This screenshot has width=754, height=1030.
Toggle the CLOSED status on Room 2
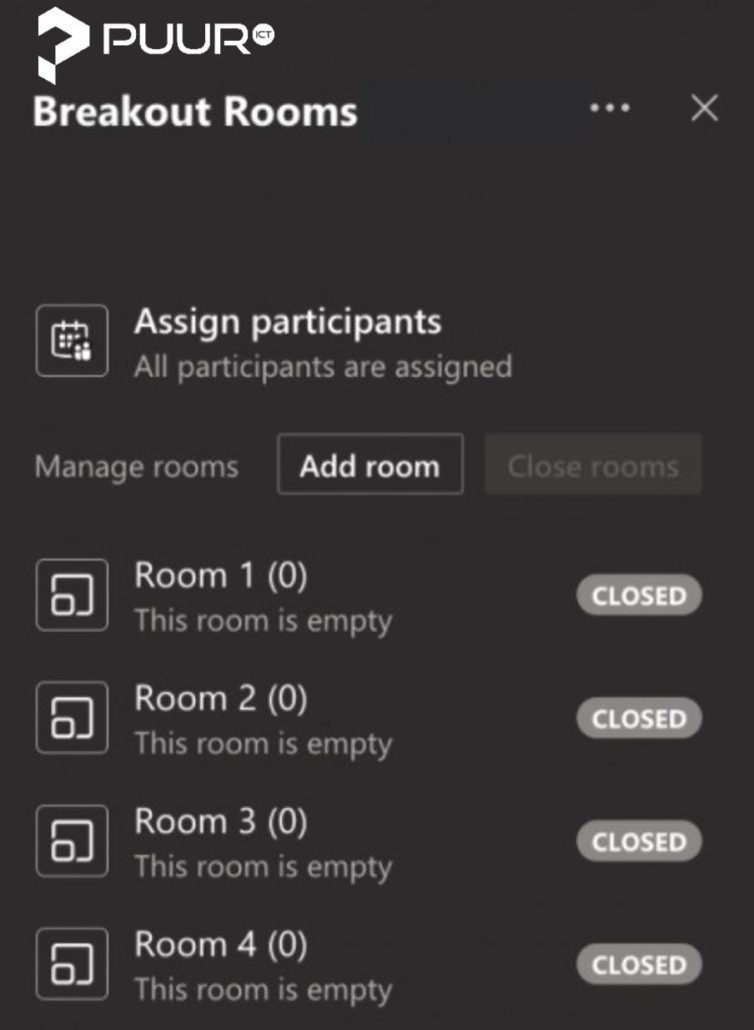tap(638, 718)
